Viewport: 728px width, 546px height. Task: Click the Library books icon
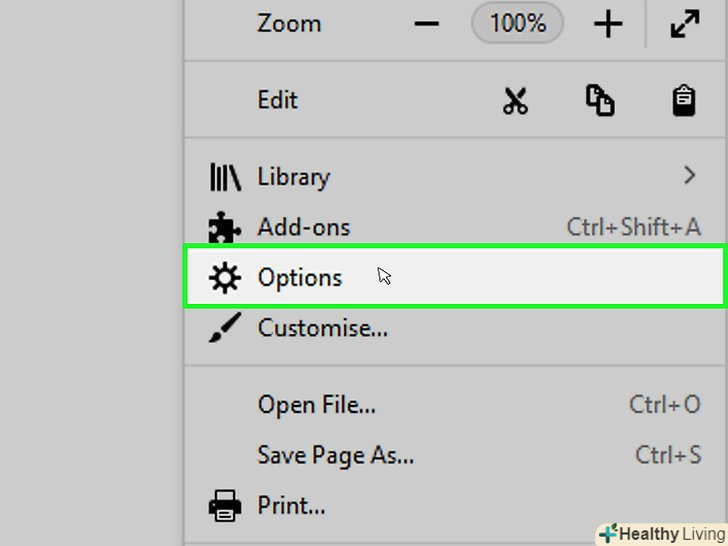(225, 177)
